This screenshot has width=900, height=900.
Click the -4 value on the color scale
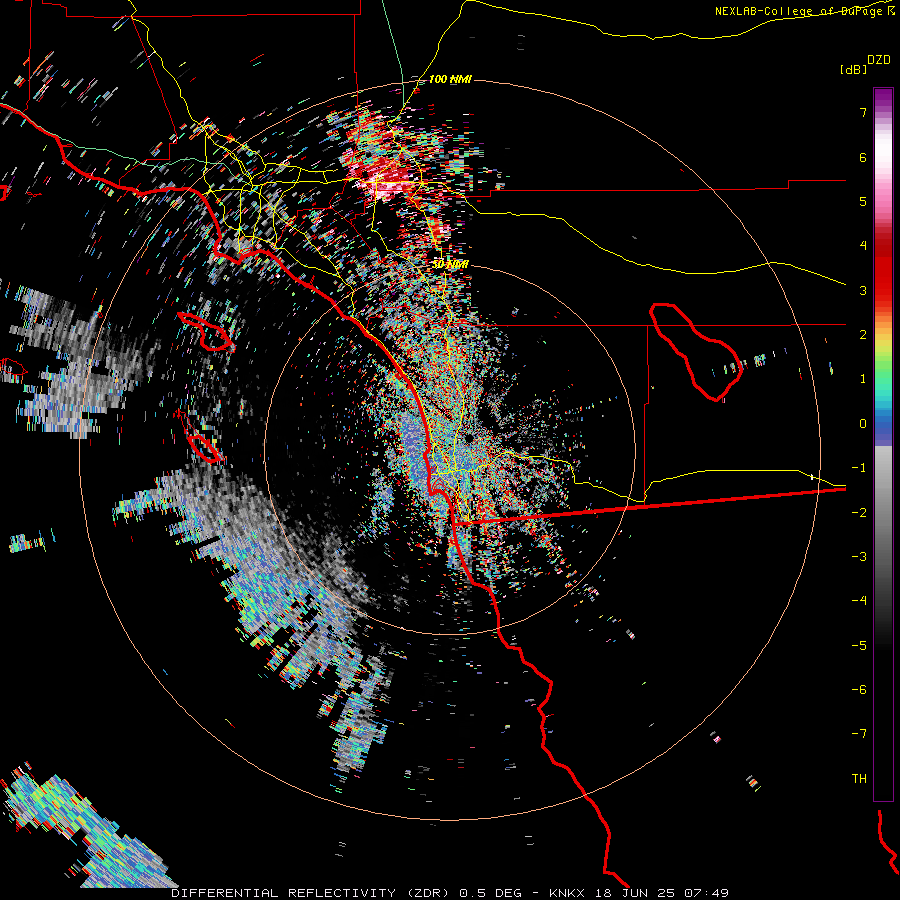[859, 600]
